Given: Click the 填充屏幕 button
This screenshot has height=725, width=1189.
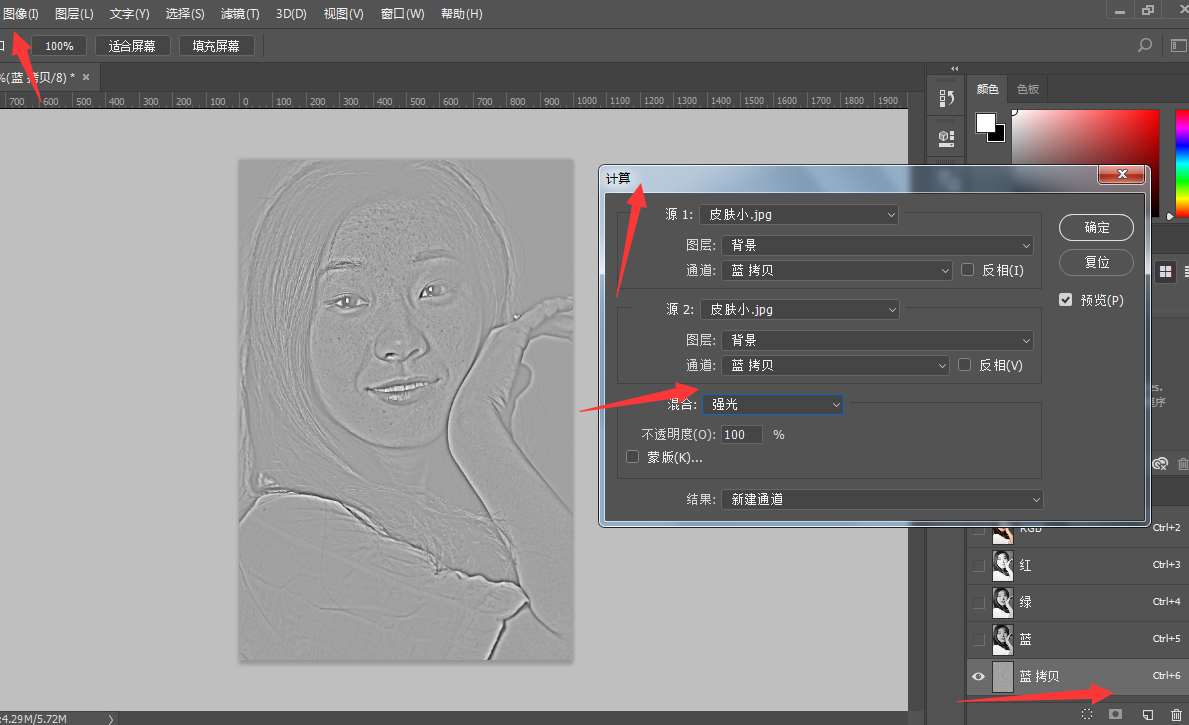Looking at the screenshot, I should 216,46.
